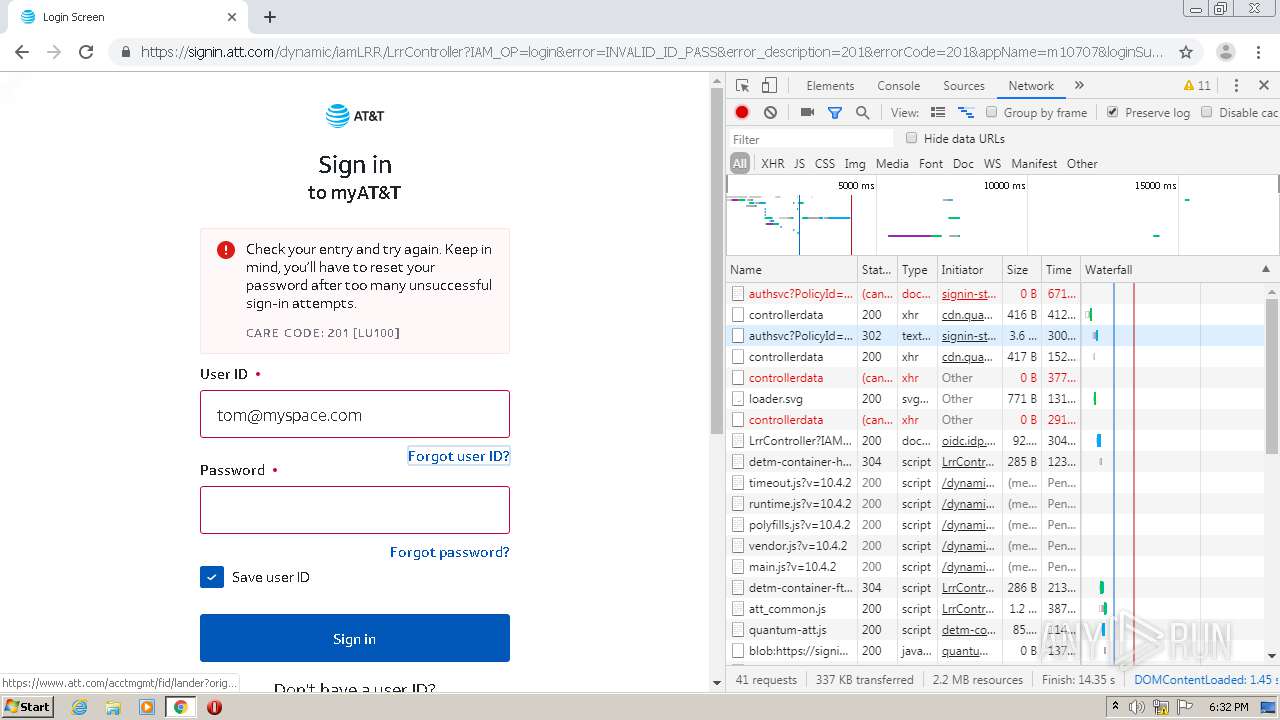Reload the current page

click(x=86, y=52)
